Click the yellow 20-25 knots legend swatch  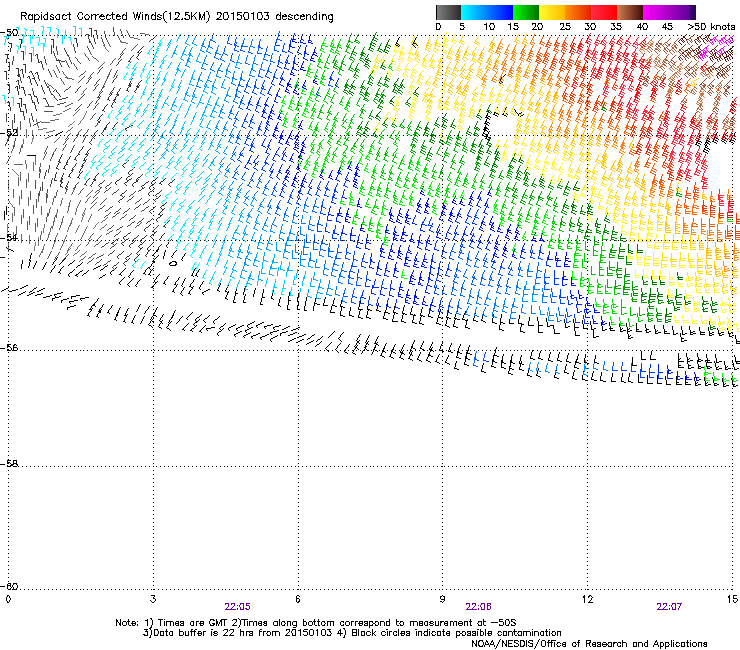tap(552, 12)
